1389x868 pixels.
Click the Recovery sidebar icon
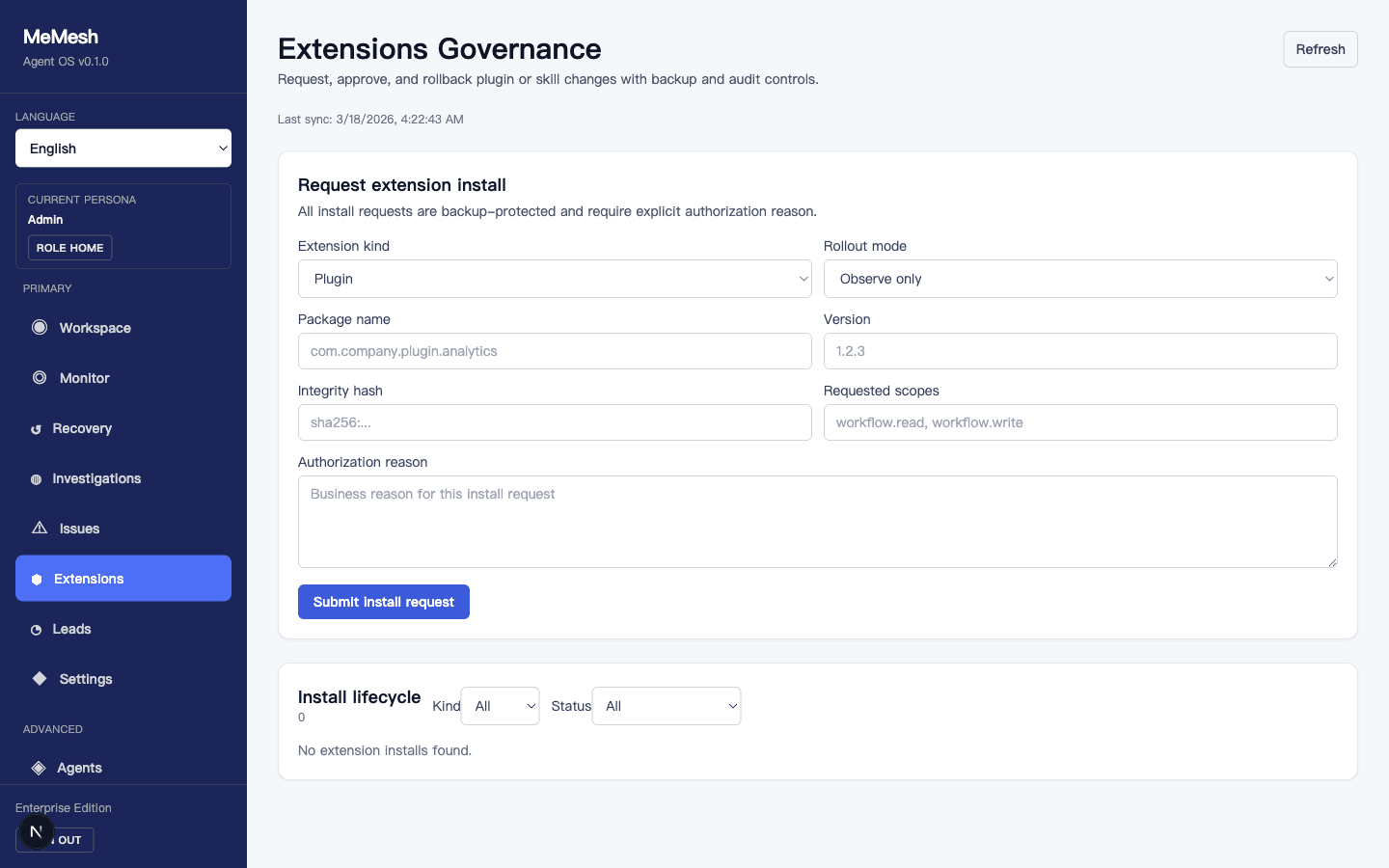[x=40, y=427]
